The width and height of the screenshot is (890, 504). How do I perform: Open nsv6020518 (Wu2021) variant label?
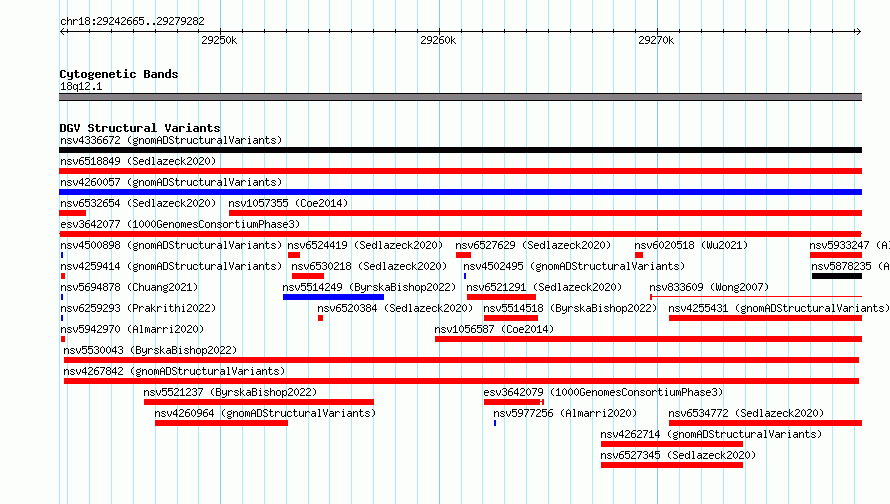691,245
